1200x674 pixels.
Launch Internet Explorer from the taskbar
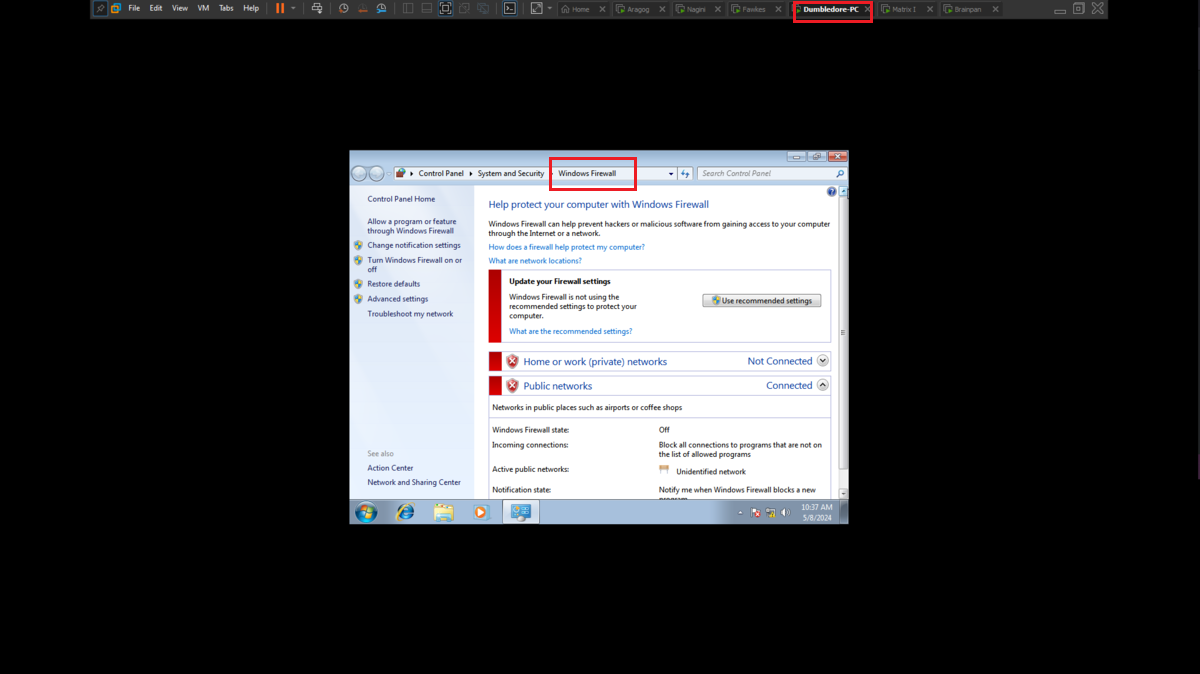point(405,512)
